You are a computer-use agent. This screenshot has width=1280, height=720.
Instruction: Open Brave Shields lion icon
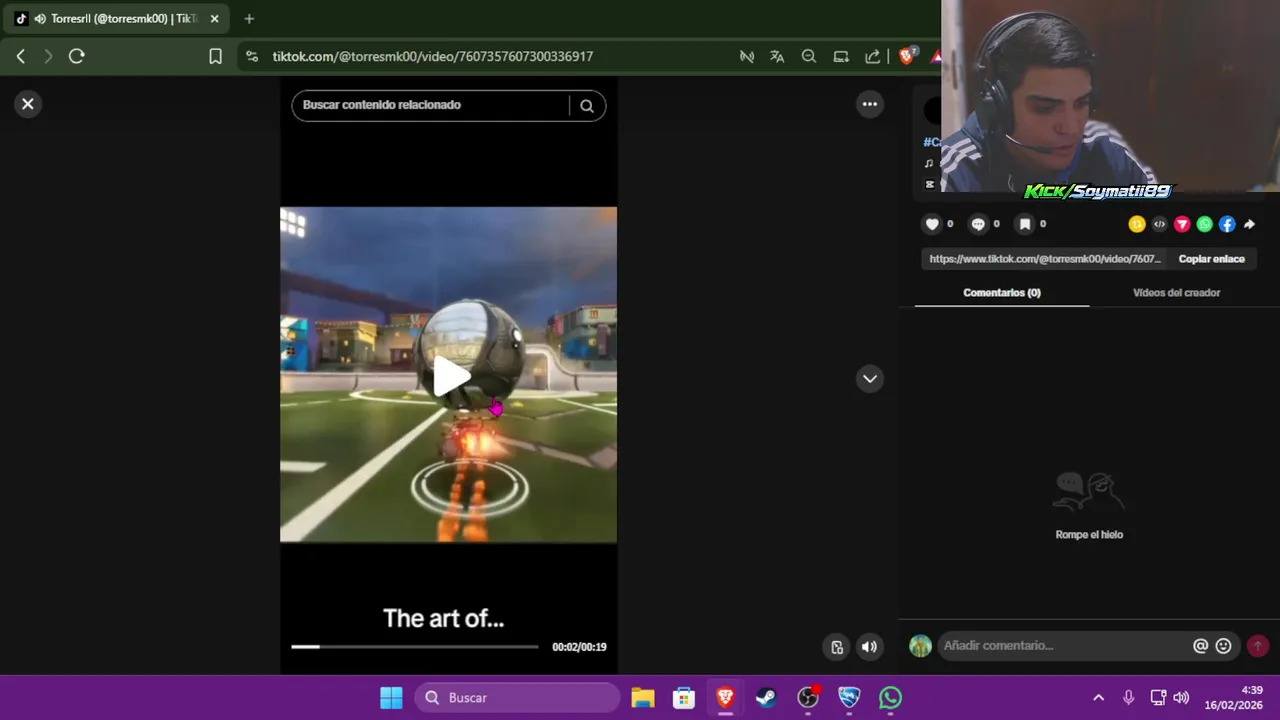click(906, 56)
